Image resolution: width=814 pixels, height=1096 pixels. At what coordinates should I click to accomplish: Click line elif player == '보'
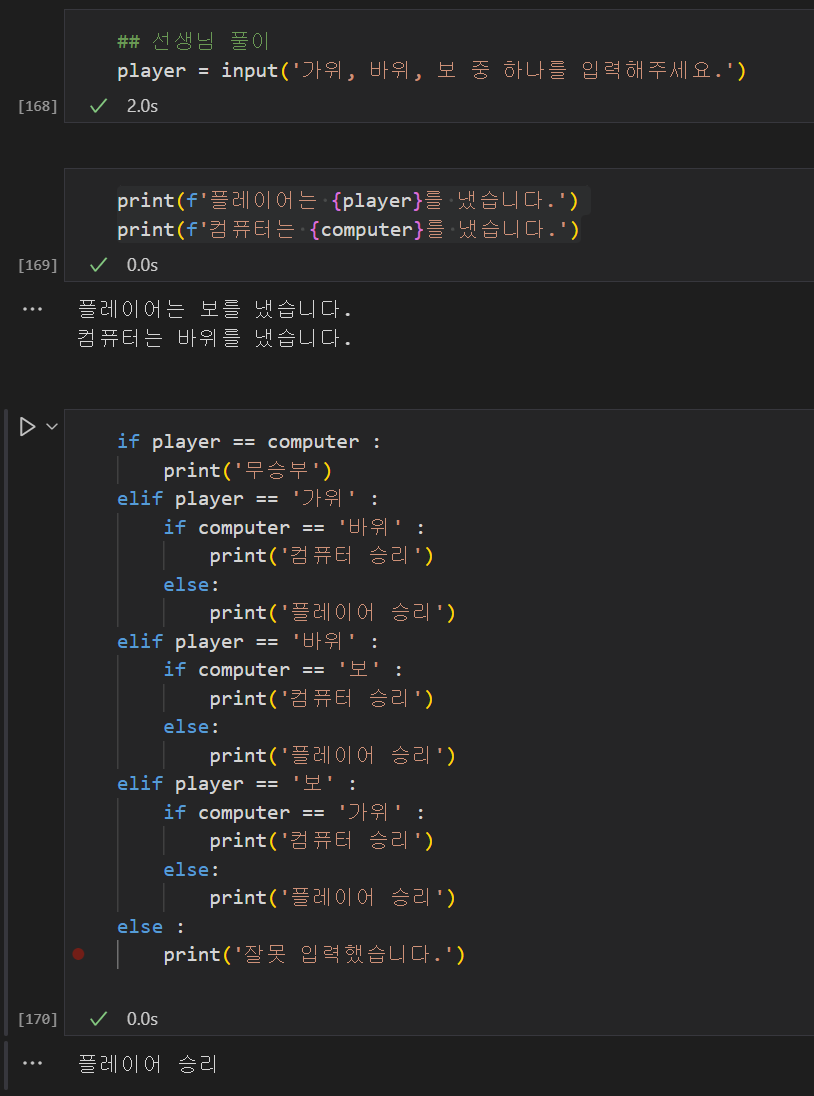click(236, 784)
